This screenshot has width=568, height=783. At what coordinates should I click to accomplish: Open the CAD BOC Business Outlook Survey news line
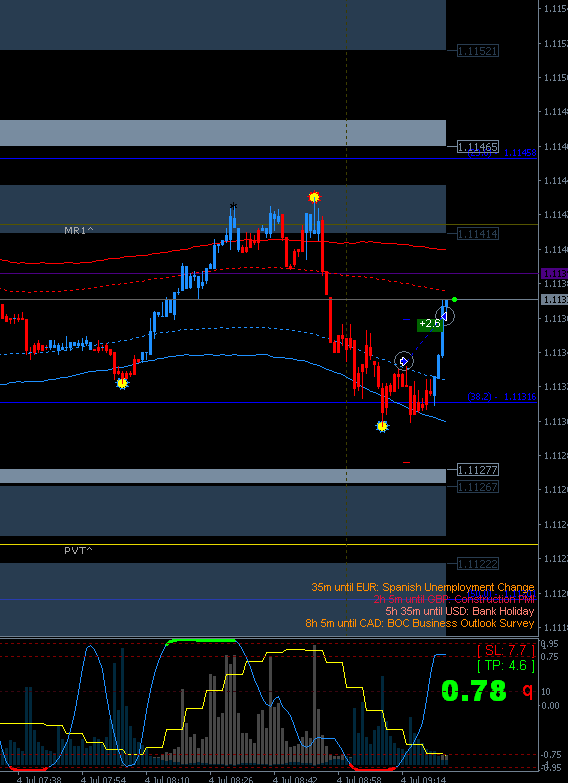pos(420,623)
